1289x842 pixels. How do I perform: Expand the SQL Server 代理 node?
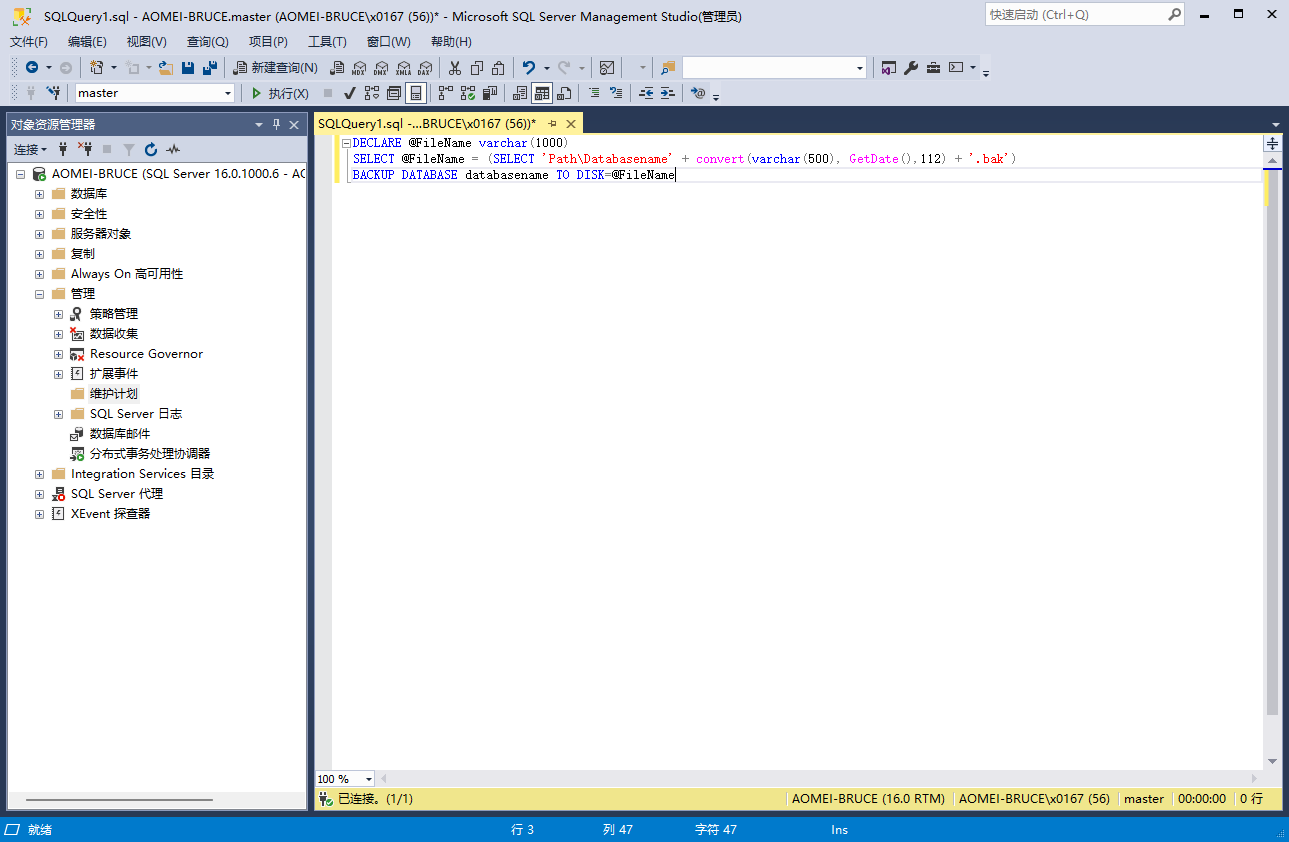[39, 494]
